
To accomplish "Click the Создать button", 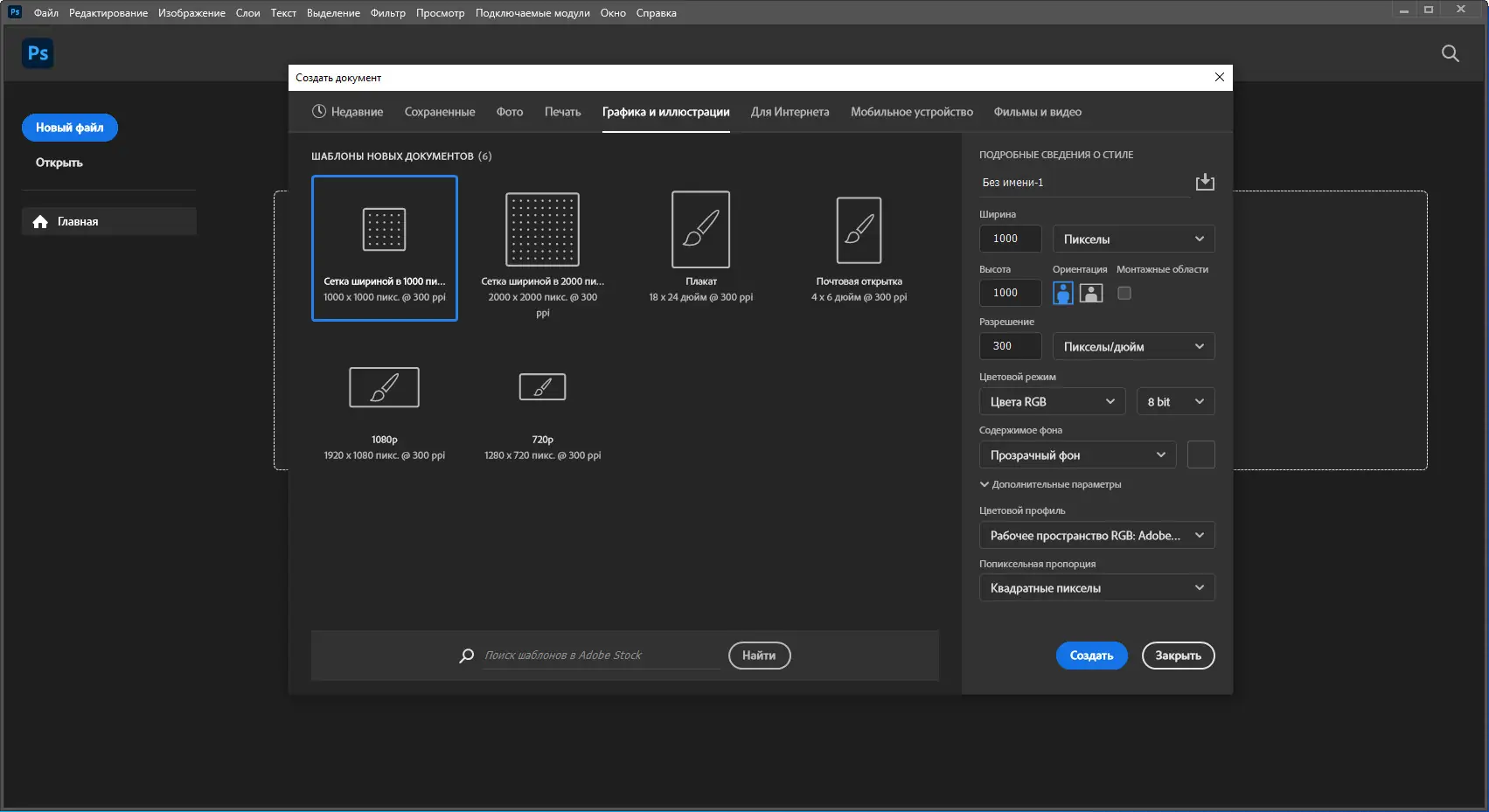I will [1091, 656].
